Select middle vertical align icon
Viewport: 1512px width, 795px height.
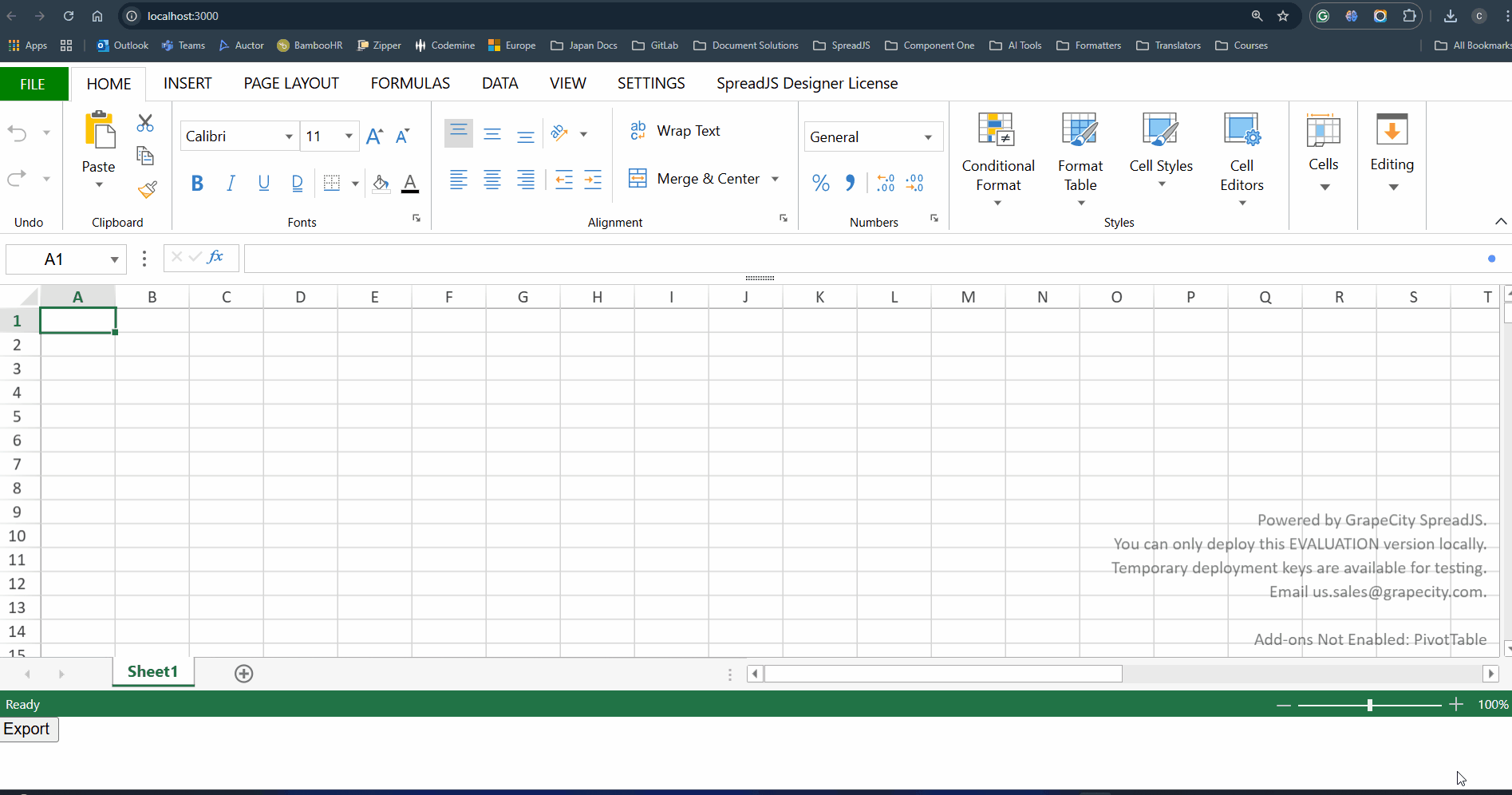492,134
